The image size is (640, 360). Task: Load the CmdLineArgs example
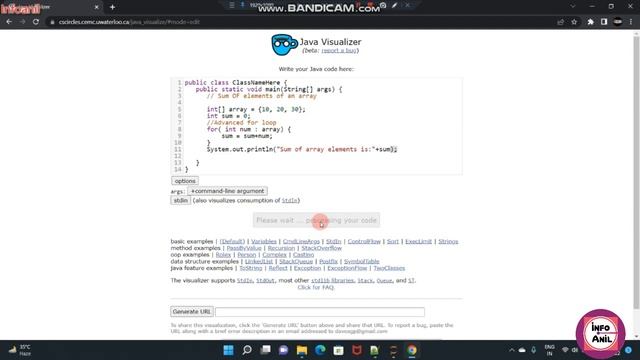click(301, 242)
